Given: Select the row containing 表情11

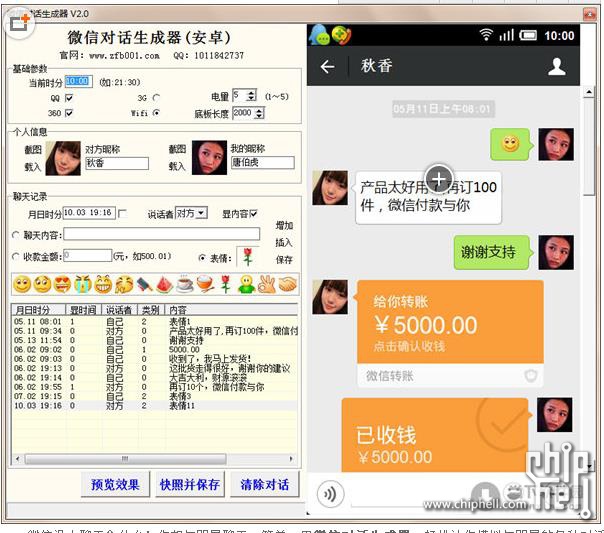Looking at the screenshot, I should pyautogui.click(x=154, y=406).
